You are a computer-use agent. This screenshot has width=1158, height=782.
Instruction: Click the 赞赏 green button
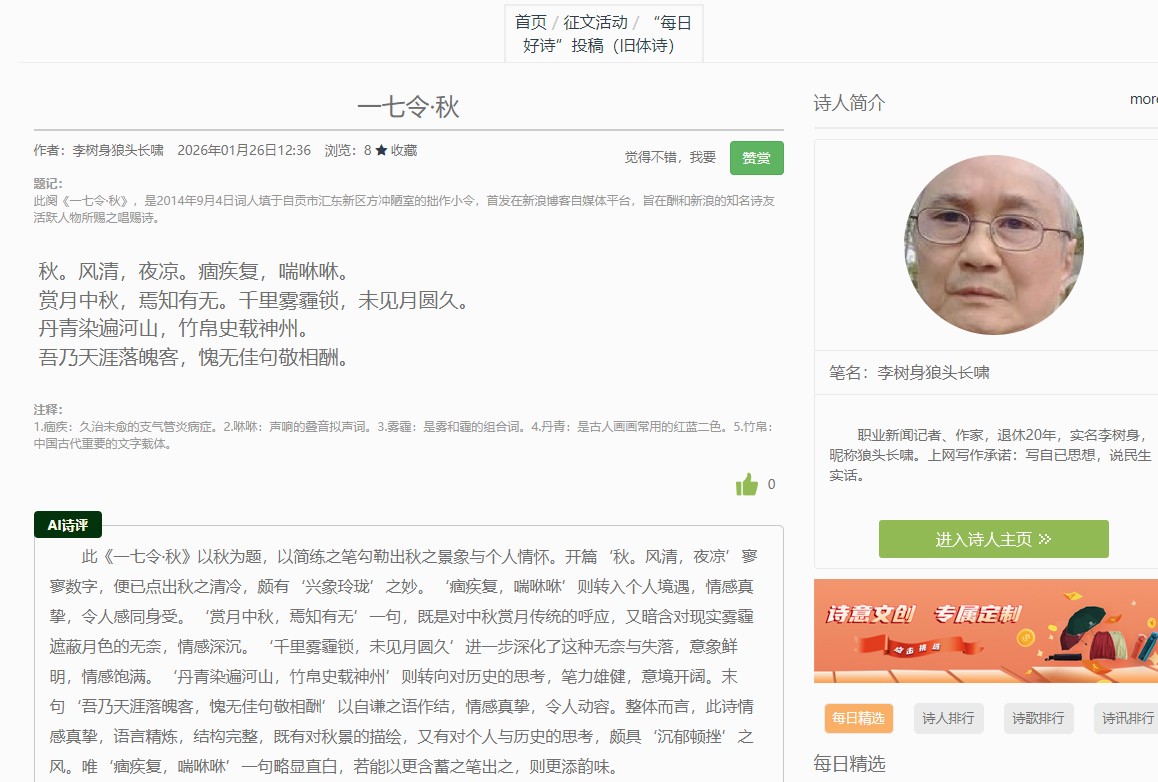point(756,158)
